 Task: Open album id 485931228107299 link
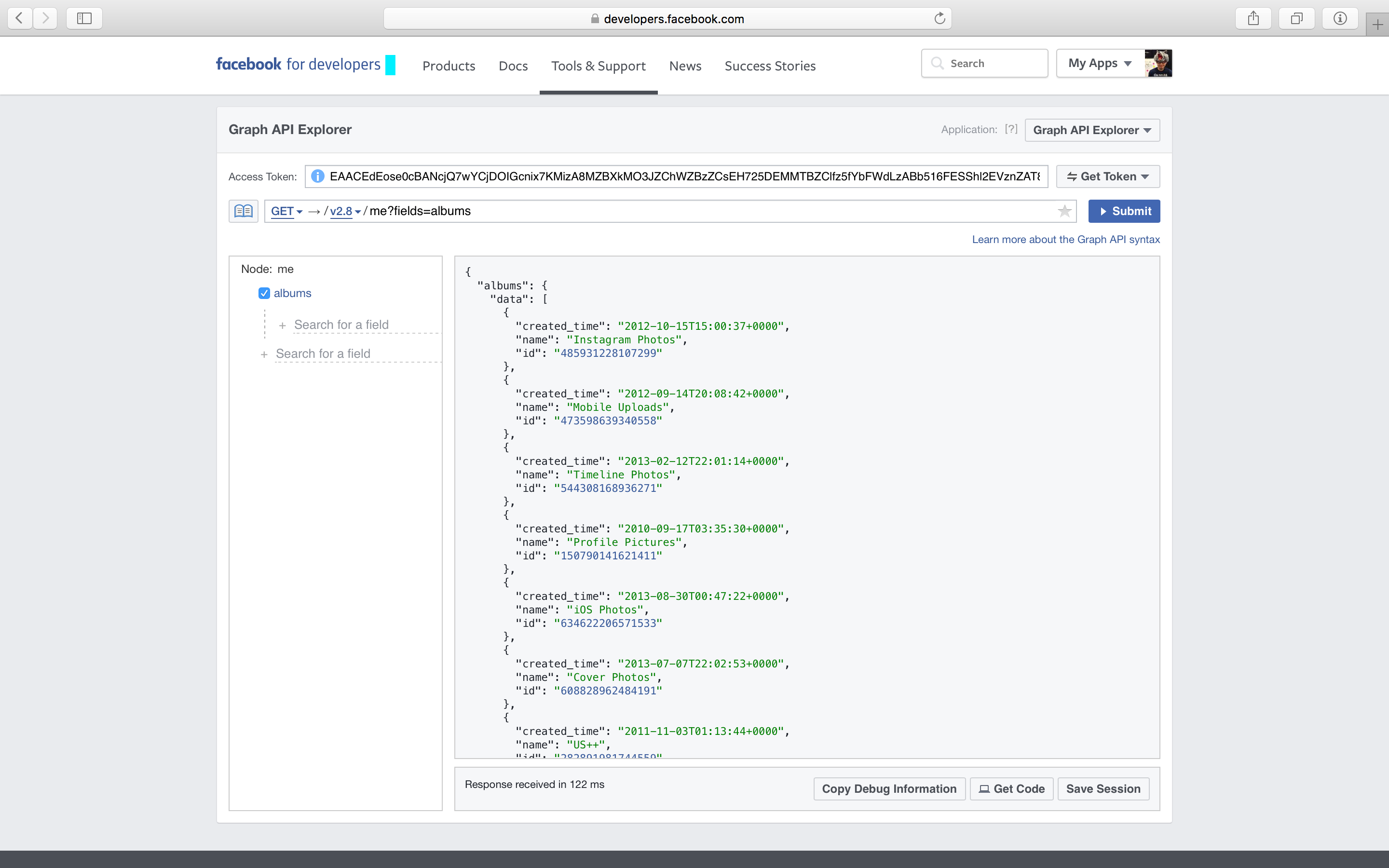point(608,353)
